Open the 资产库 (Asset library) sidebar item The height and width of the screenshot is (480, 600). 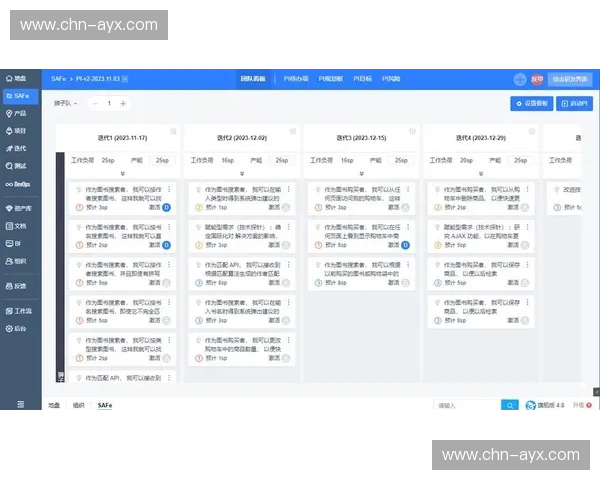[x=18, y=208]
